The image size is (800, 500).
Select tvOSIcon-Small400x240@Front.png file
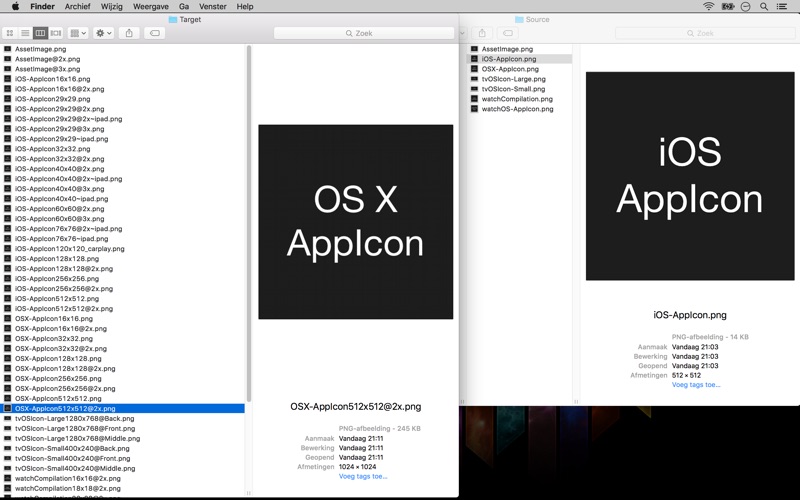123,459
